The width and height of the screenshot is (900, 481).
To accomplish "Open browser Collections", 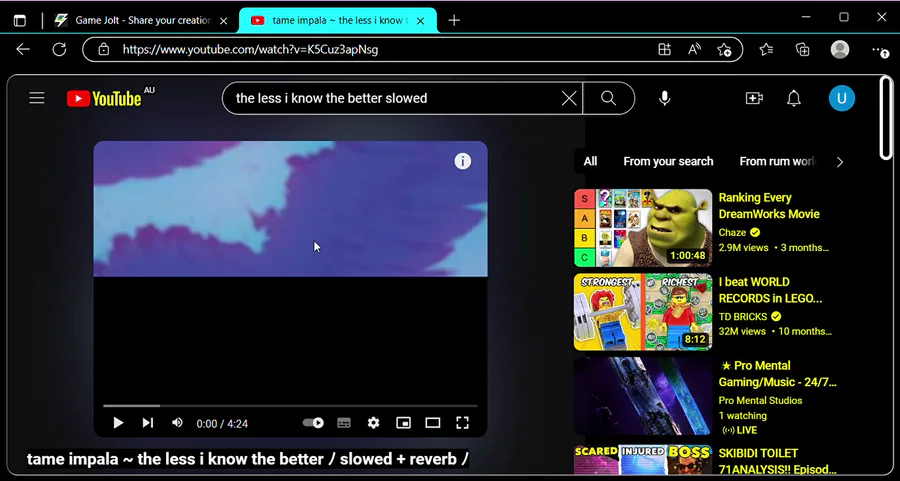I will (x=802, y=49).
